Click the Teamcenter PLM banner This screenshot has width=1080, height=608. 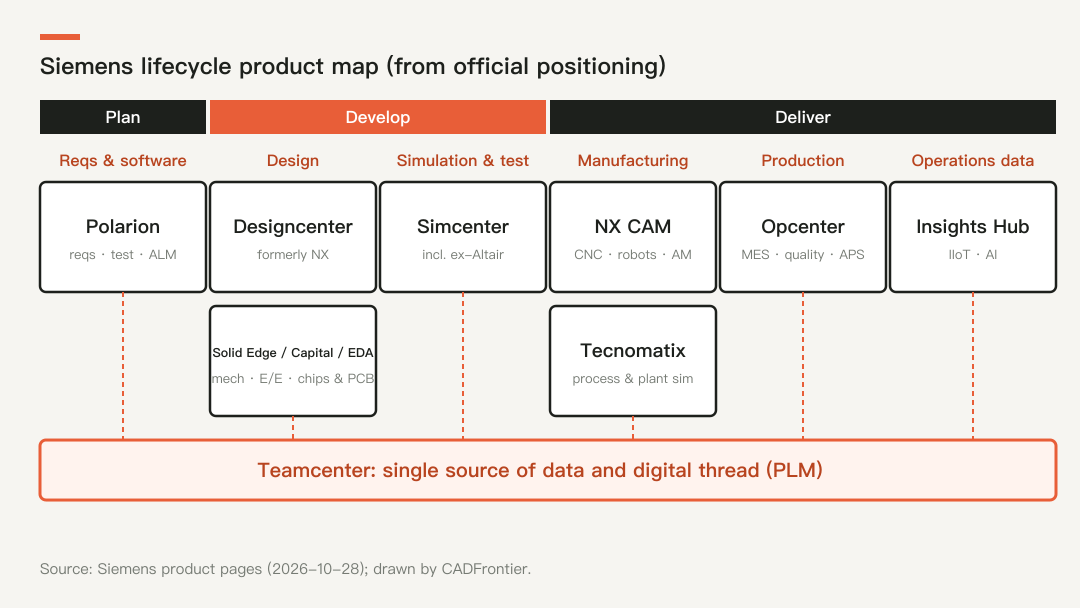(548, 470)
